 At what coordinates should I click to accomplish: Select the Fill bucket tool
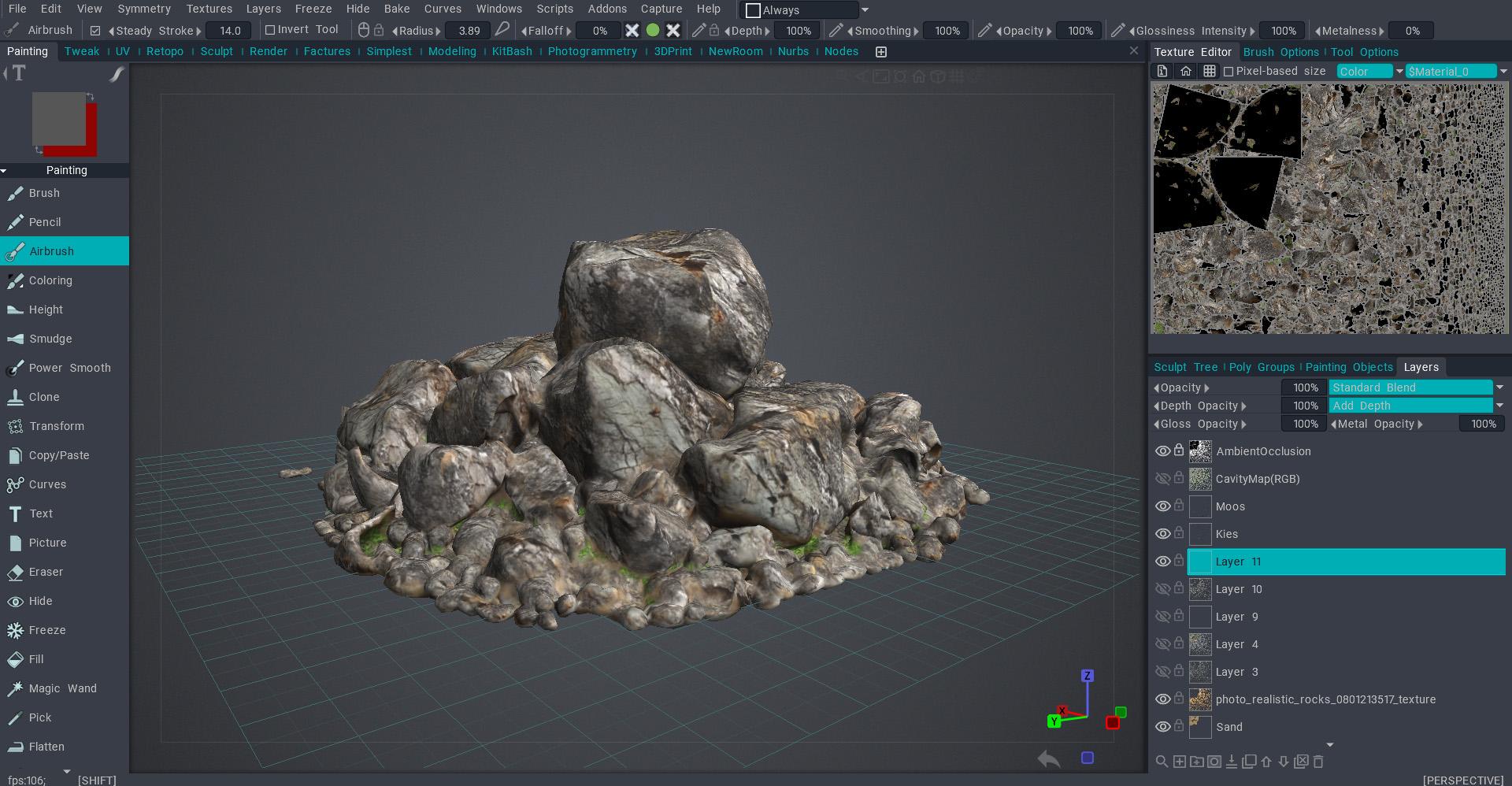36,659
